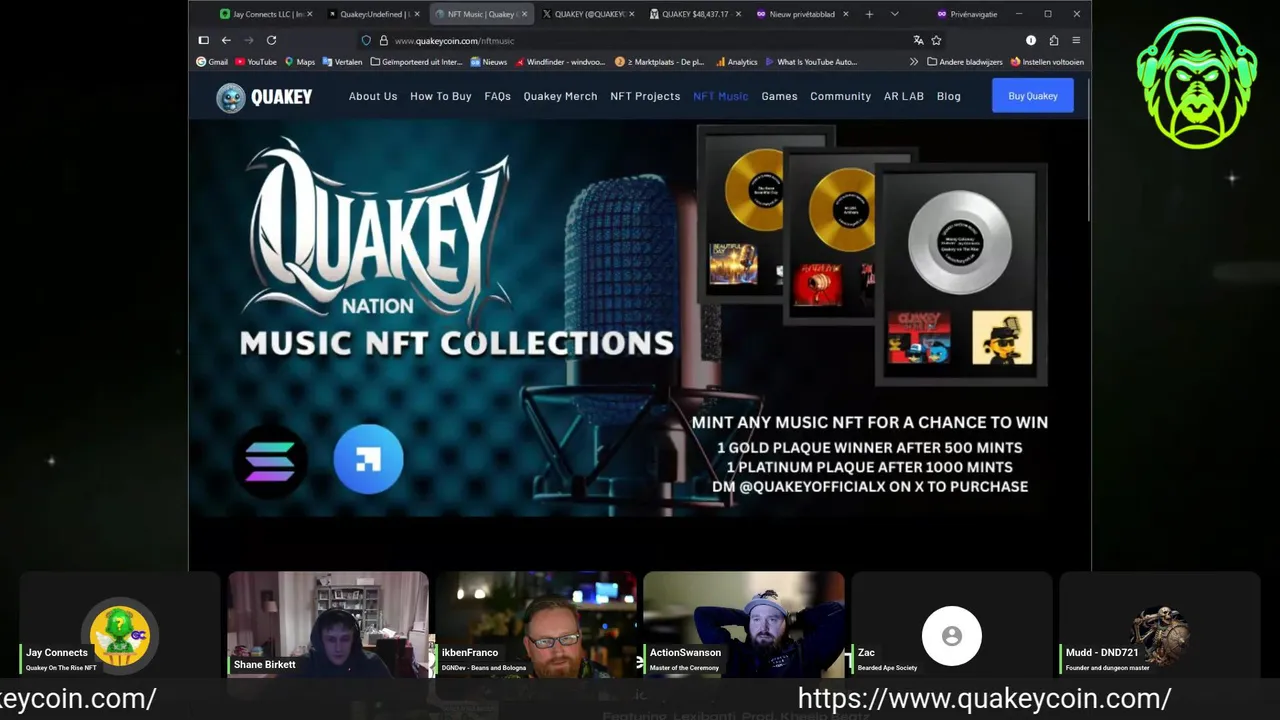The height and width of the screenshot is (720, 1280).
Task: Open the NFT Projects menu item
Action: point(645,96)
